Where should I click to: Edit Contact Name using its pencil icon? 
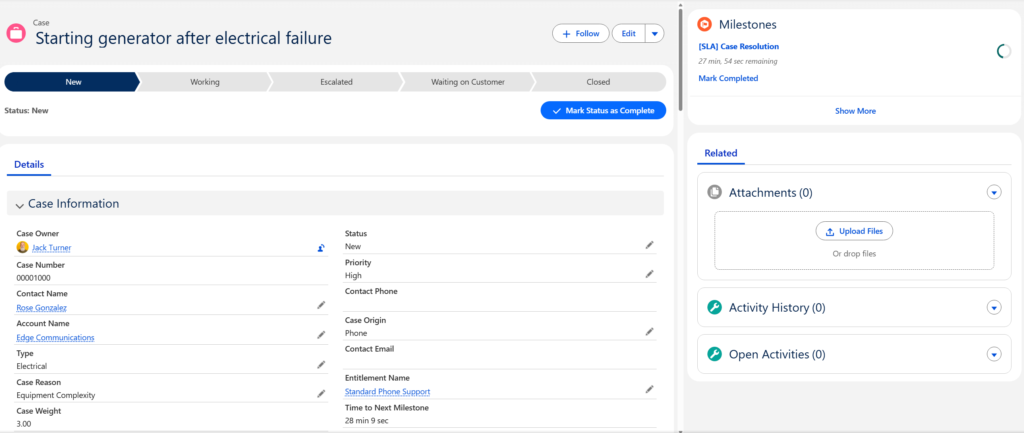[x=321, y=305]
